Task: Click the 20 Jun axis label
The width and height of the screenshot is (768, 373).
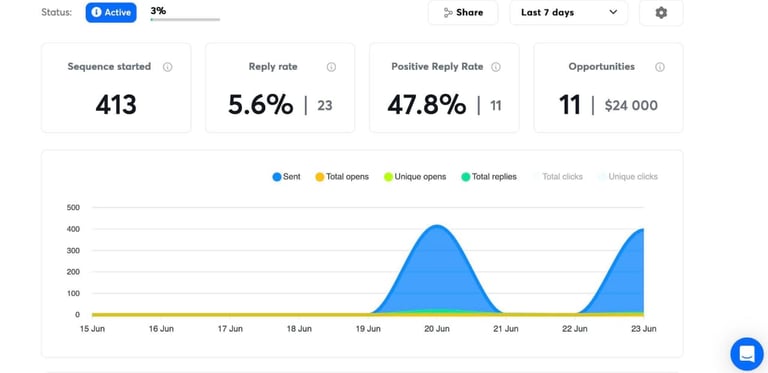Action: 437,329
